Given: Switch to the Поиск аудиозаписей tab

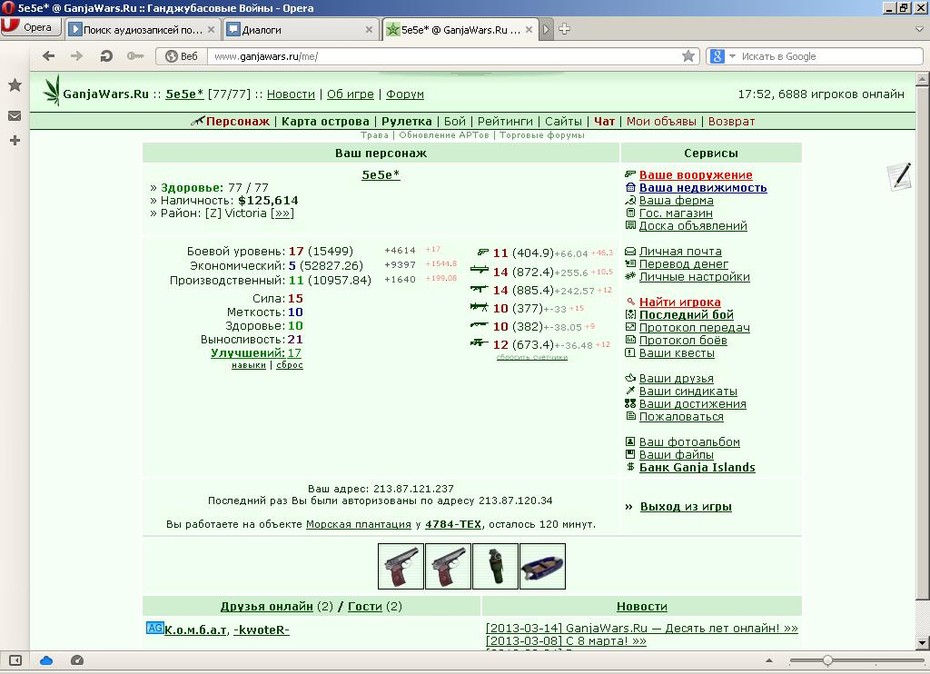Looking at the screenshot, I should pyautogui.click(x=142, y=30).
